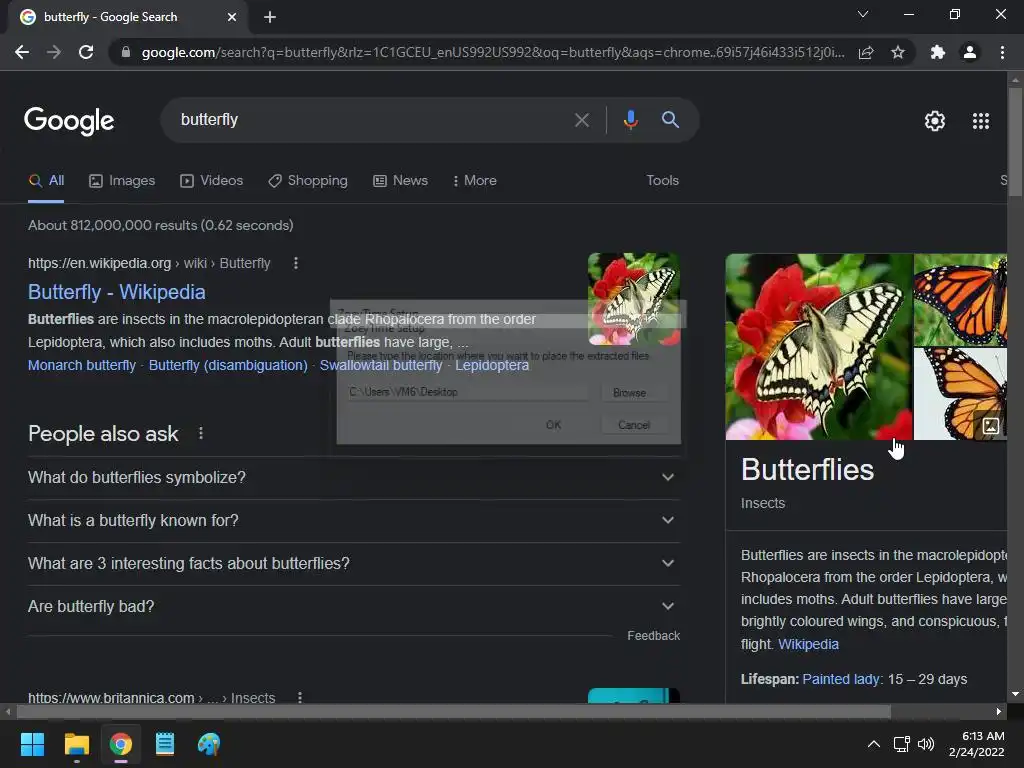This screenshot has width=1024, height=768.
Task: Go back with the browser back arrow
Action: click(x=22, y=52)
